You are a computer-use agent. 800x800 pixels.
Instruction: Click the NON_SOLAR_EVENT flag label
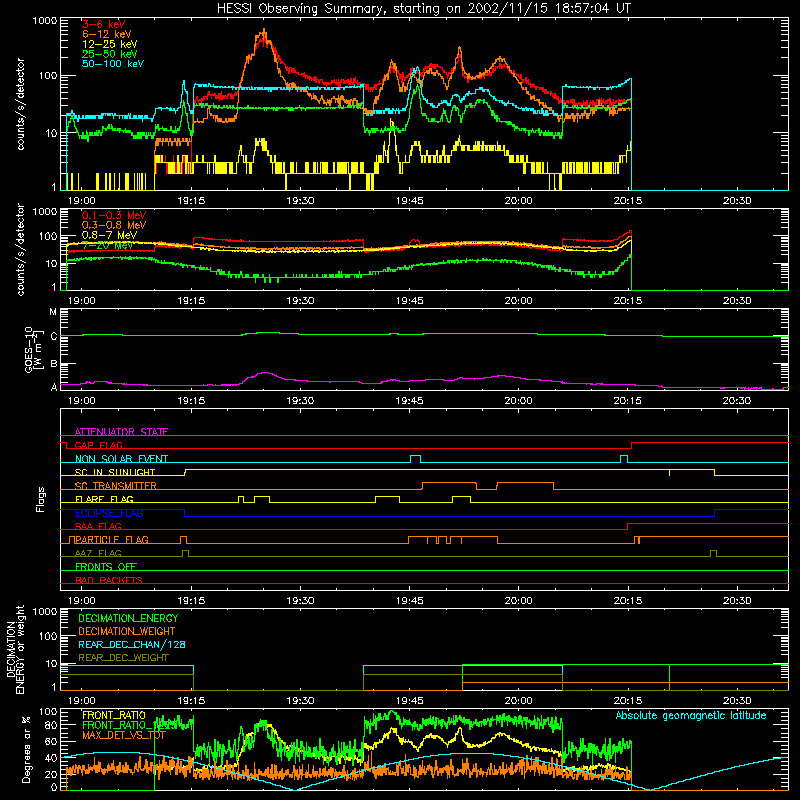click(x=121, y=459)
